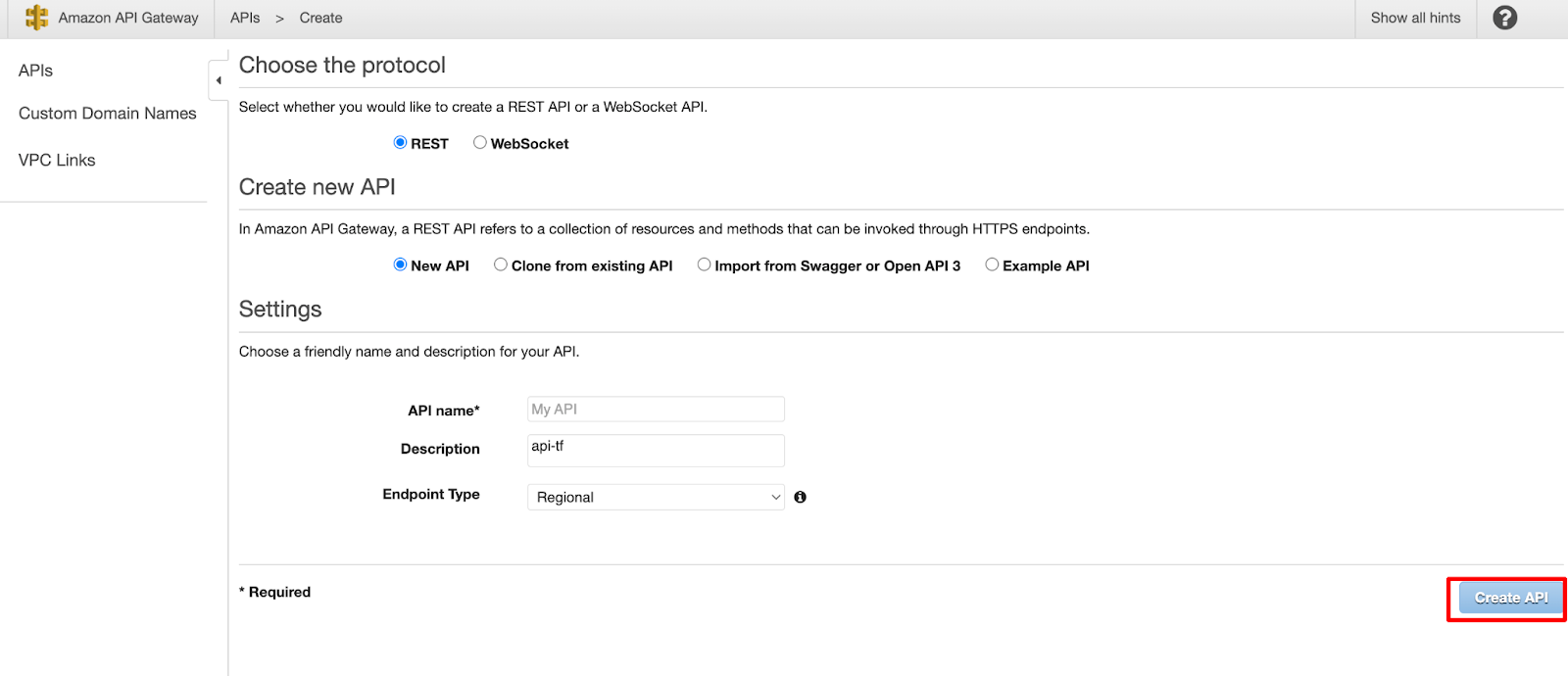
Task: Click the Endpoint Type info icon
Action: (x=800, y=498)
